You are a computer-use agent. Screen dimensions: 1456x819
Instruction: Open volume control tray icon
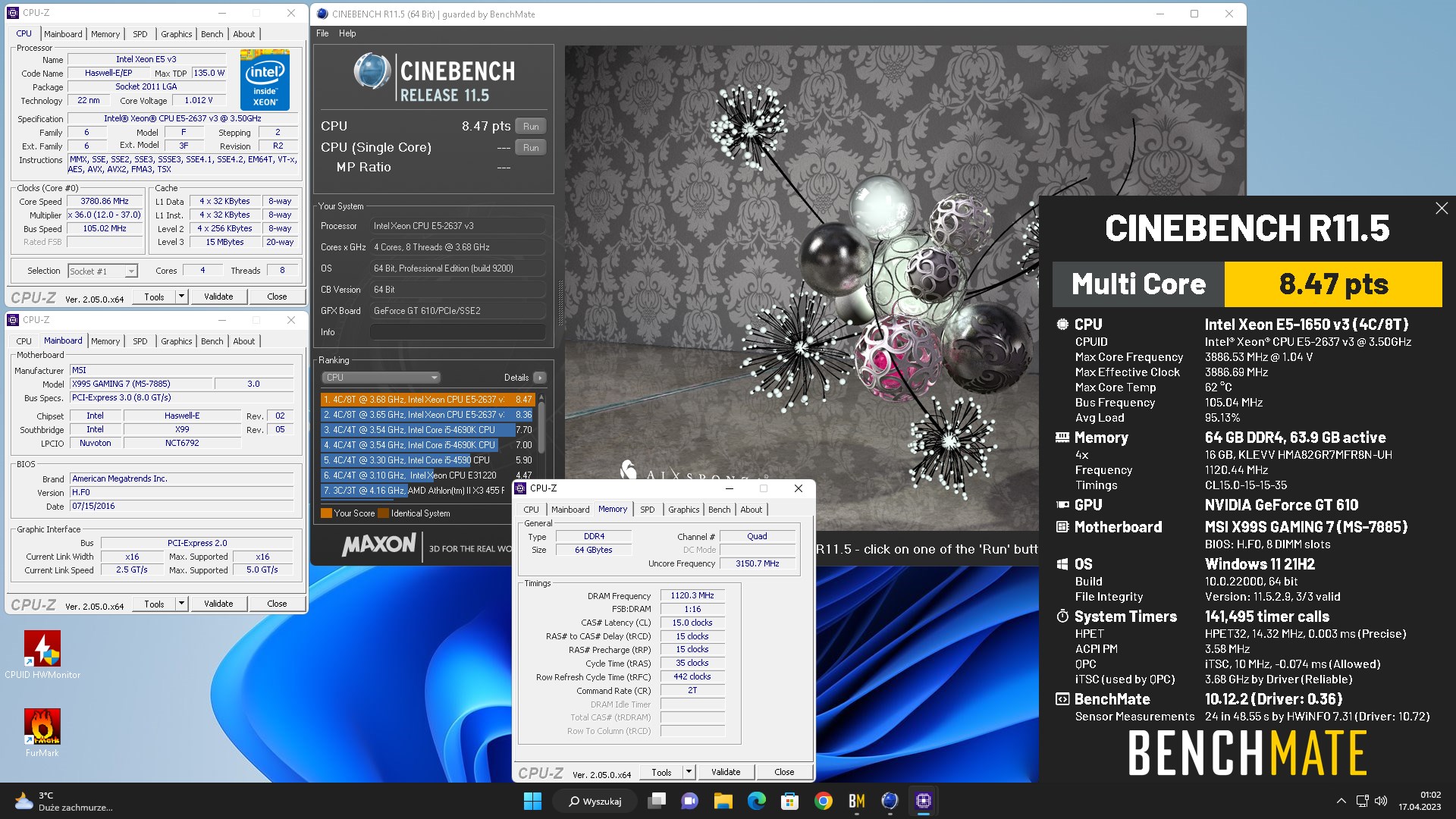click(x=1381, y=801)
